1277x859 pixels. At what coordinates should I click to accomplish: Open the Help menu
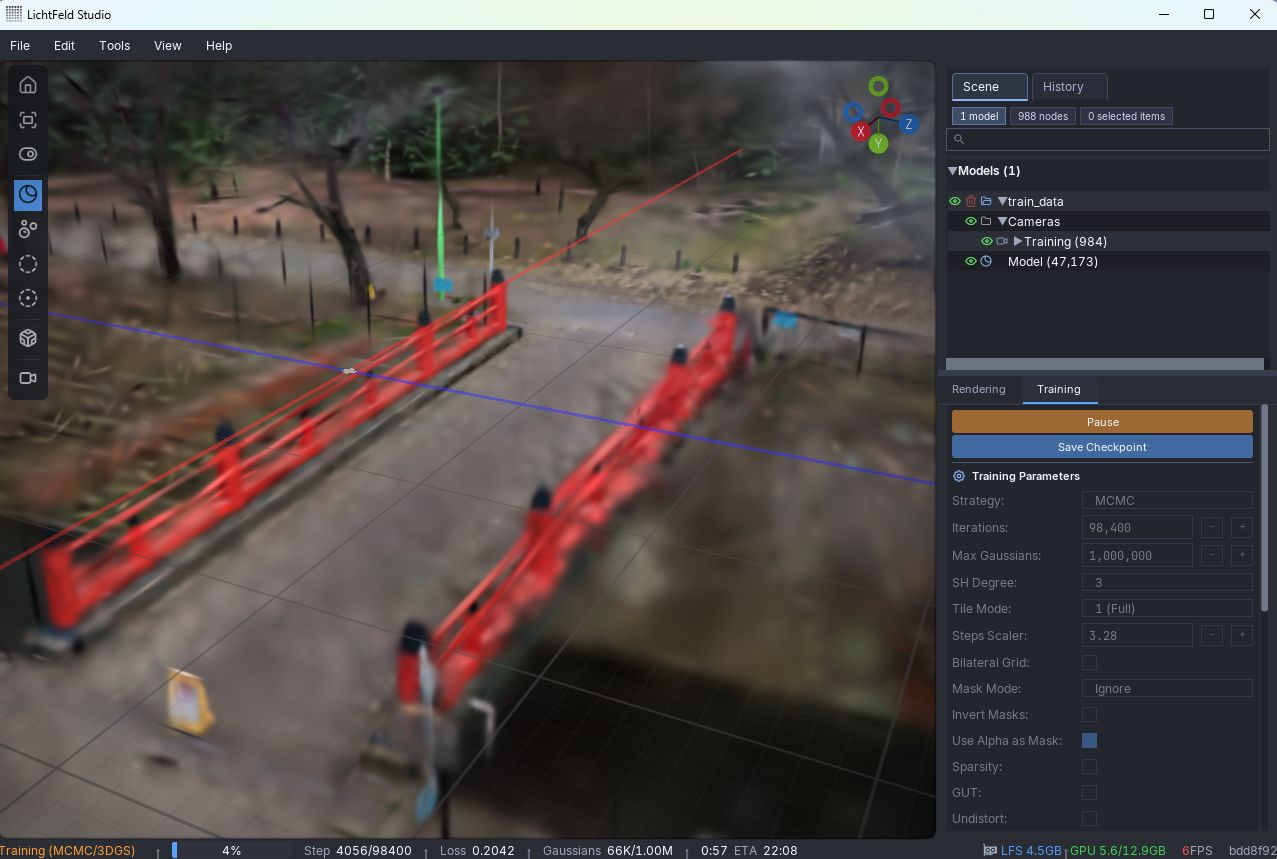click(219, 45)
